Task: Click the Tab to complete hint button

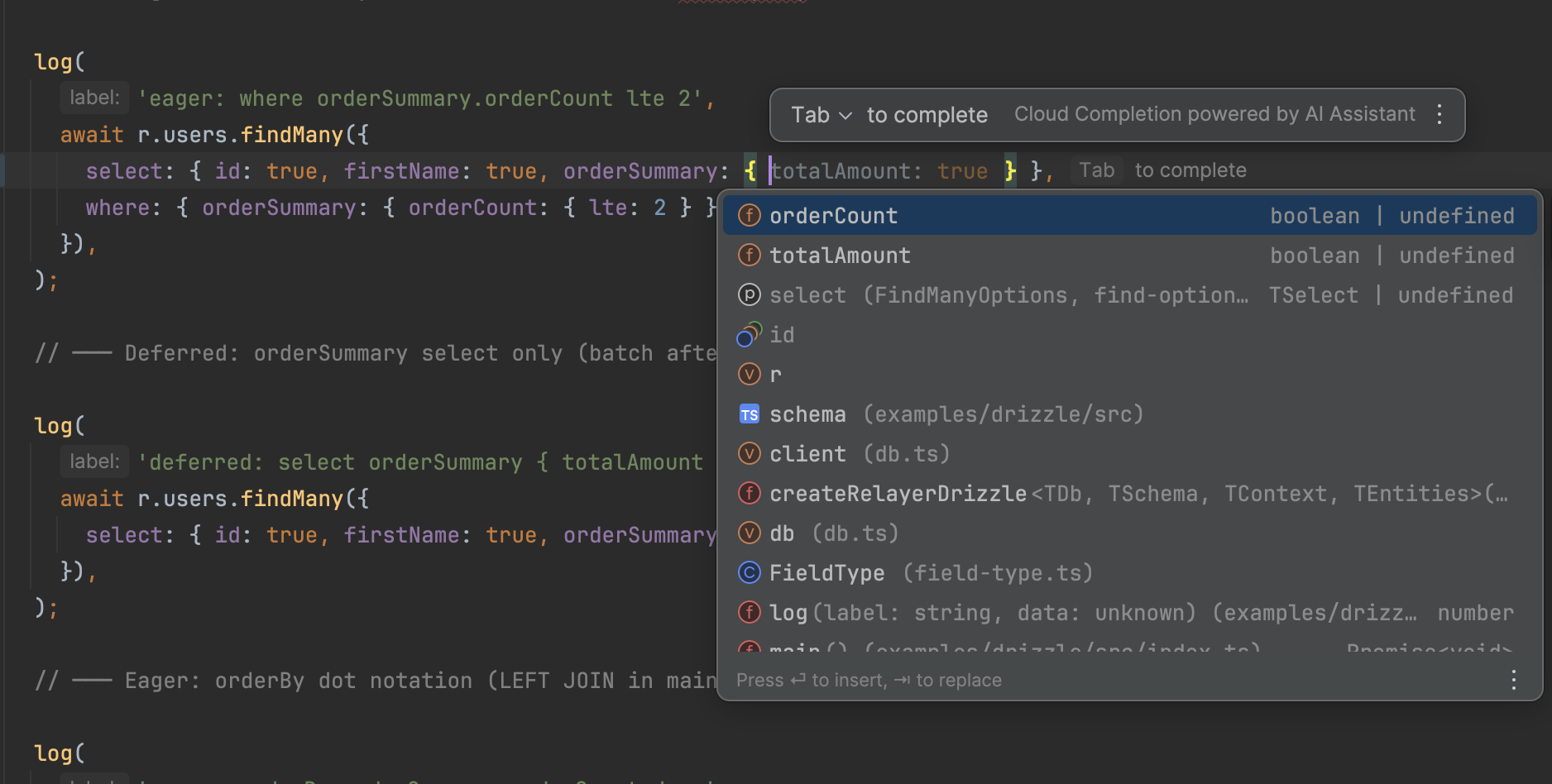Action: coord(1097,170)
